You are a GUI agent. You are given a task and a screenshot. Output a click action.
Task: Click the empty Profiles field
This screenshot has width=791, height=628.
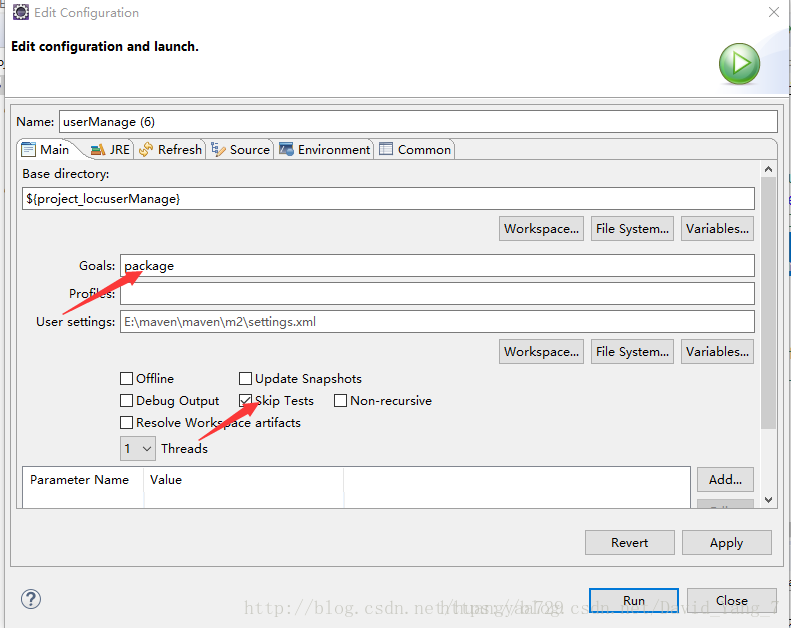coord(437,294)
